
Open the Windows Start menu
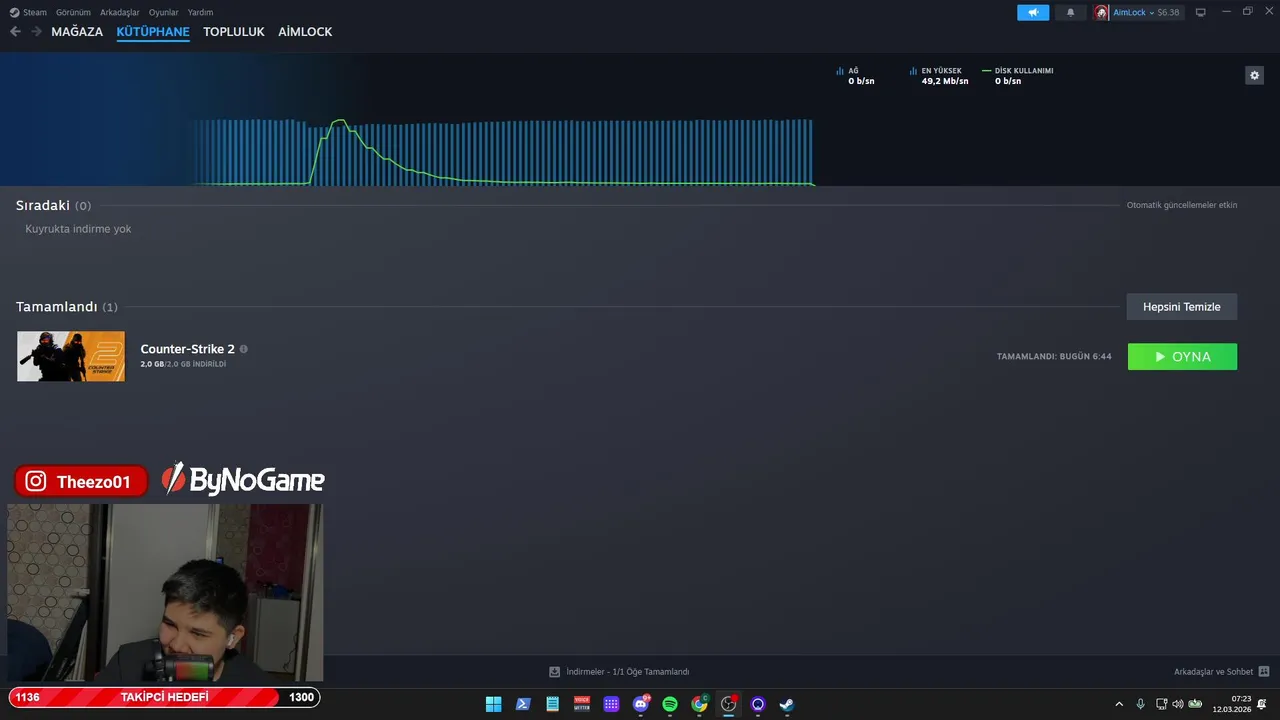(493, 704)
